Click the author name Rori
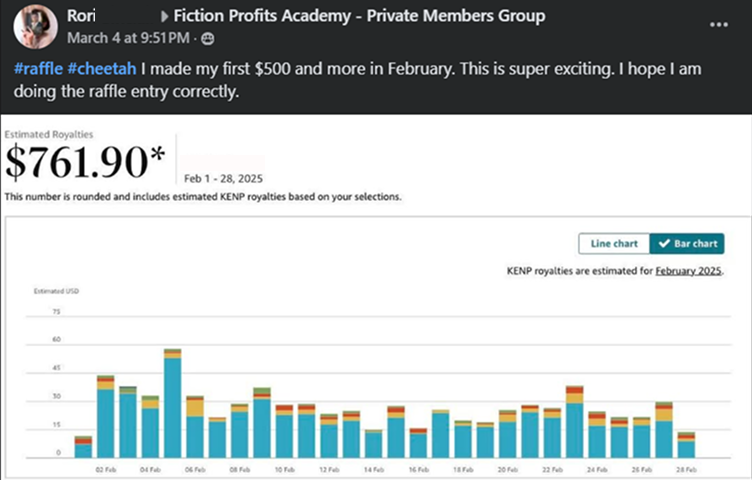The image size is (752, 480). [82, 17]
